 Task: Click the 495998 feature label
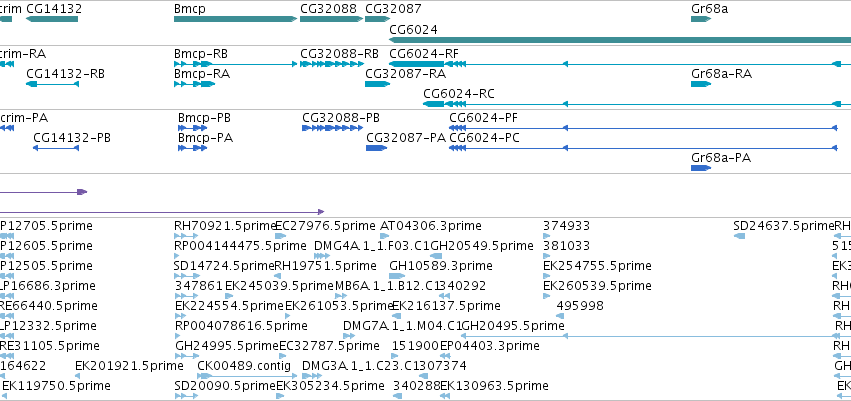(580, 305)
